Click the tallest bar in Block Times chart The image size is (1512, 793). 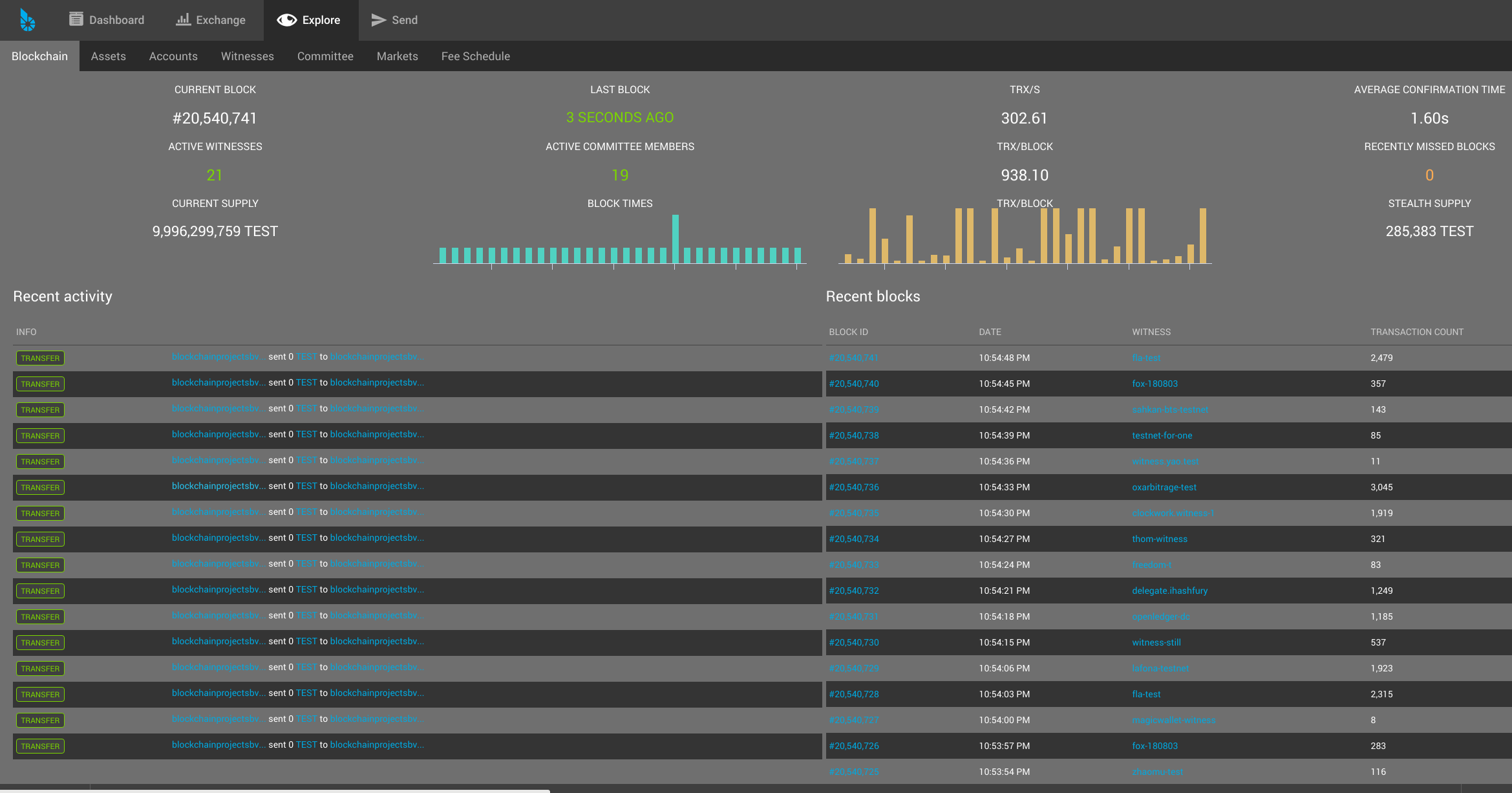pyautogui.click(x=675, y=239)
